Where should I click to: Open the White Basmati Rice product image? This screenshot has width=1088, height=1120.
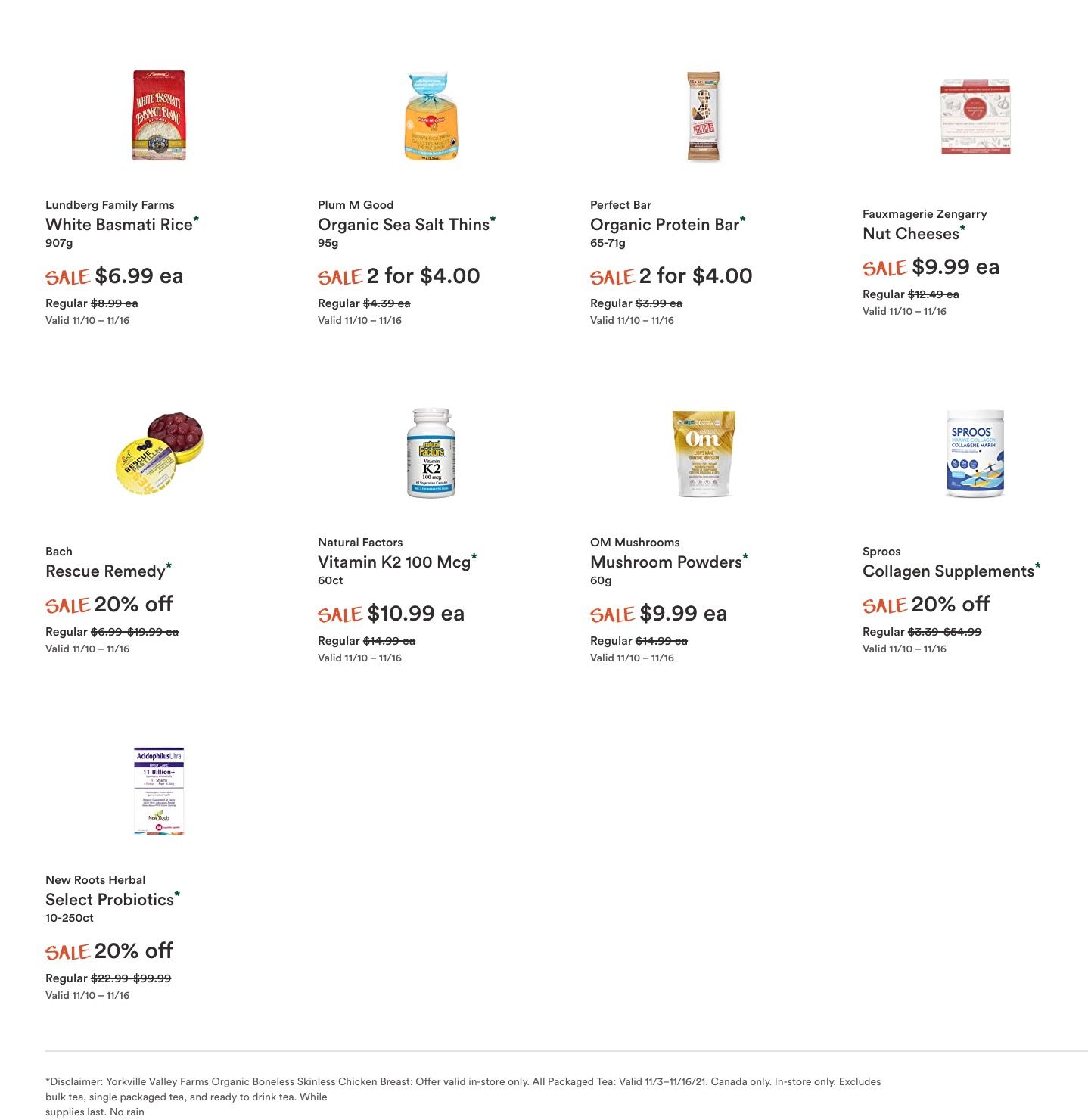(159, 116)
